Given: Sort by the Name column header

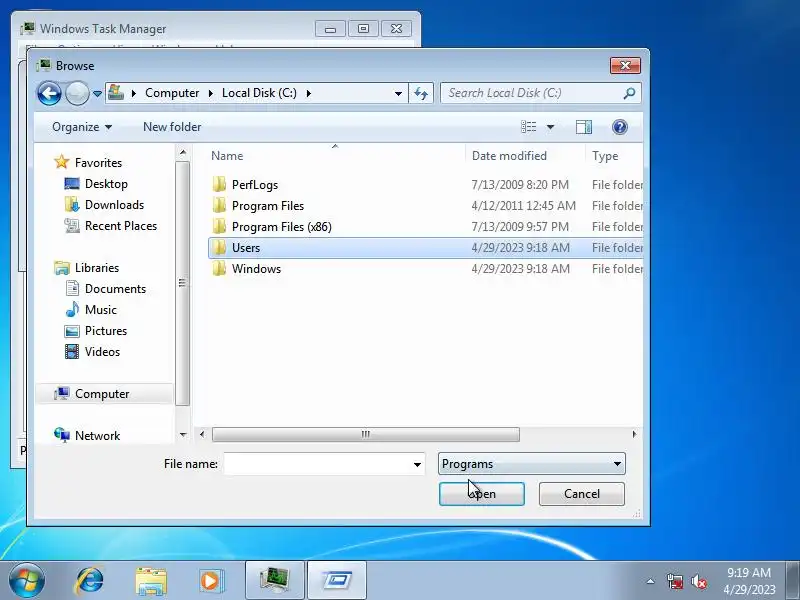Looking at the screenshot, I should click(227, 156).
